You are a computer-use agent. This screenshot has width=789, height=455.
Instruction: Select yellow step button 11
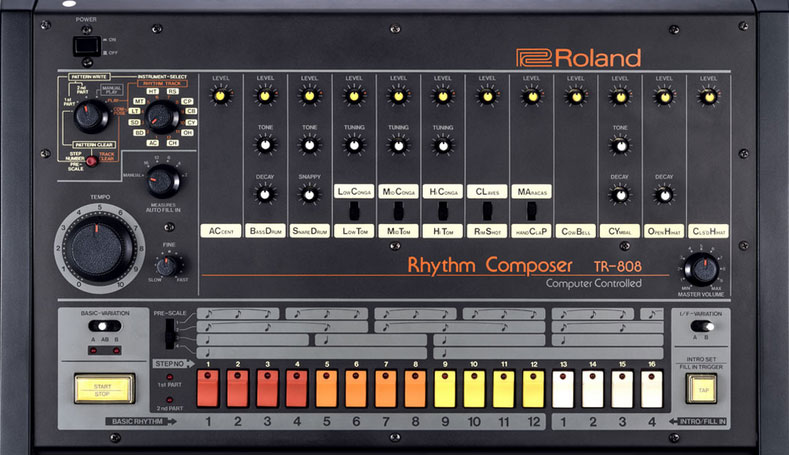click(504, 389)
